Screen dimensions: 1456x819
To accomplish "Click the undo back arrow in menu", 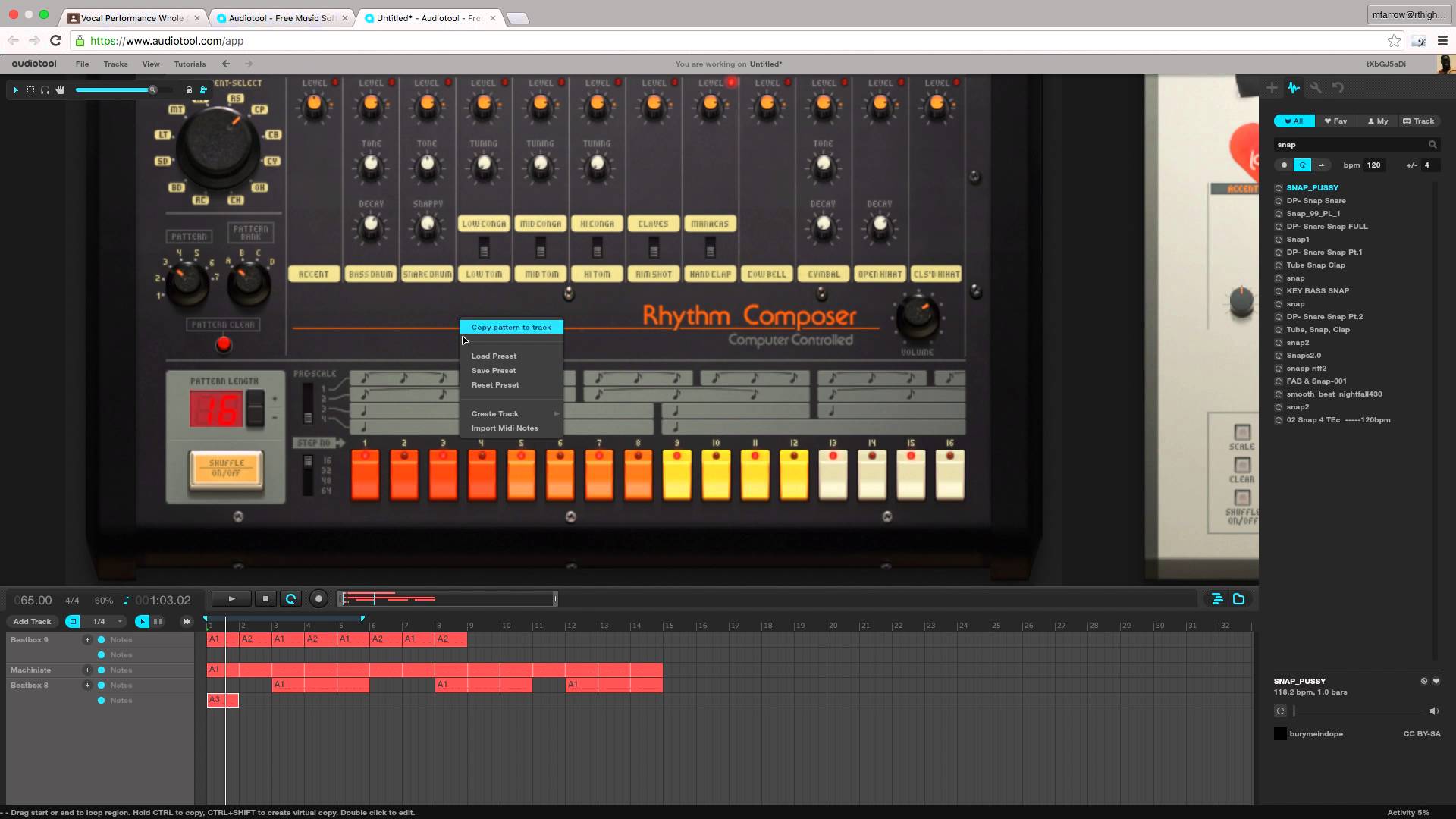I will (225, 64).
